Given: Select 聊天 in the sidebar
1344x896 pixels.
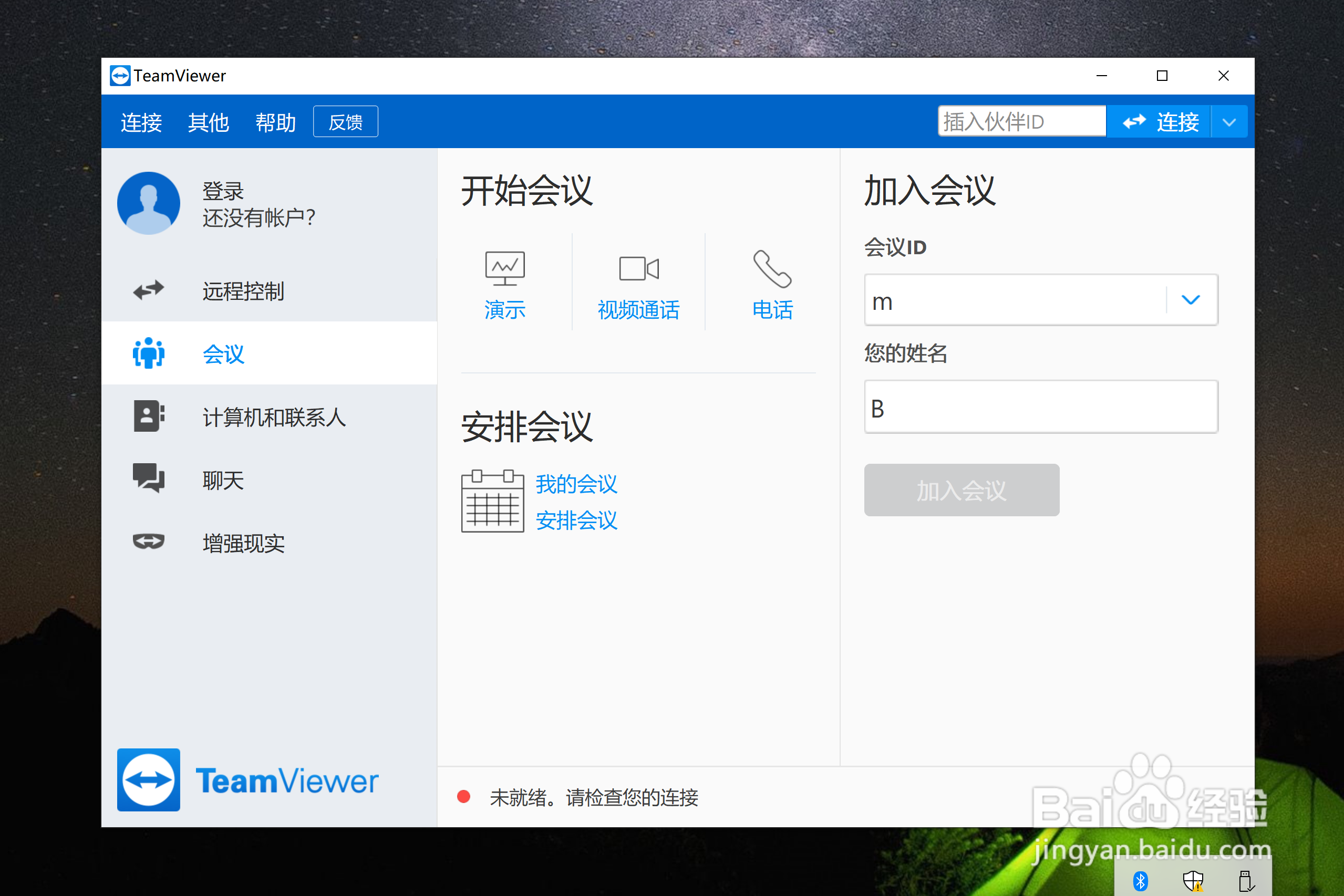Looking at the screenshot, I should pos(269,479).
